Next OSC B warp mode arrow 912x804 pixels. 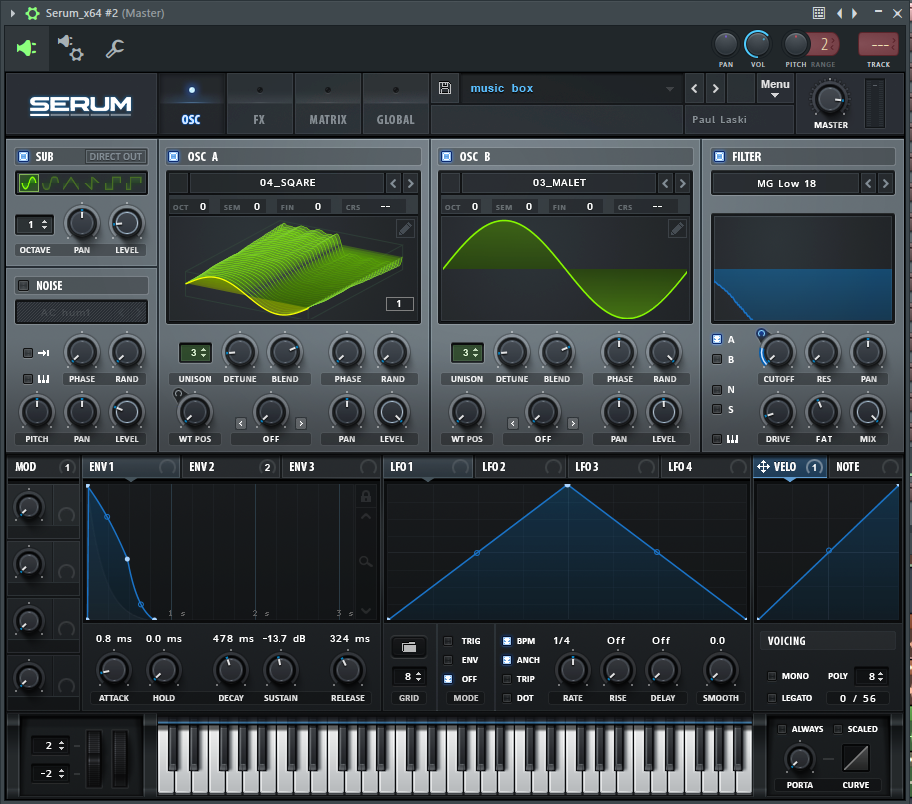pyautogui.click(x=573, y=424)
